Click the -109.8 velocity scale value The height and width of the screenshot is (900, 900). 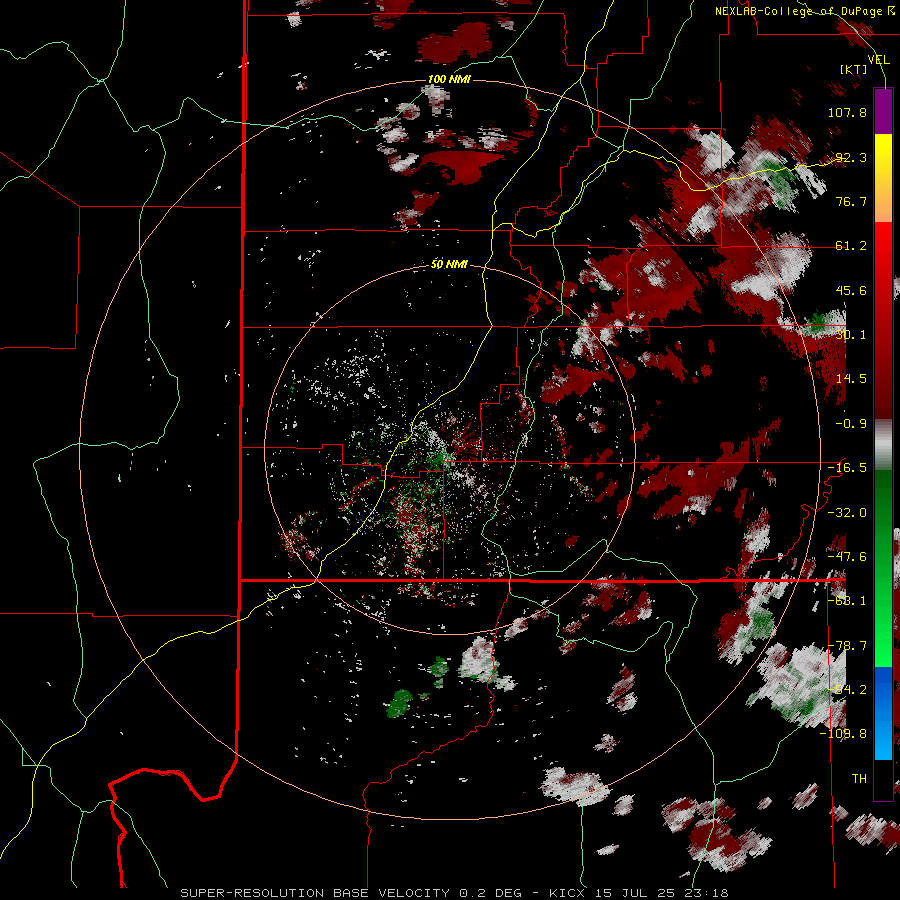[844, 734]
